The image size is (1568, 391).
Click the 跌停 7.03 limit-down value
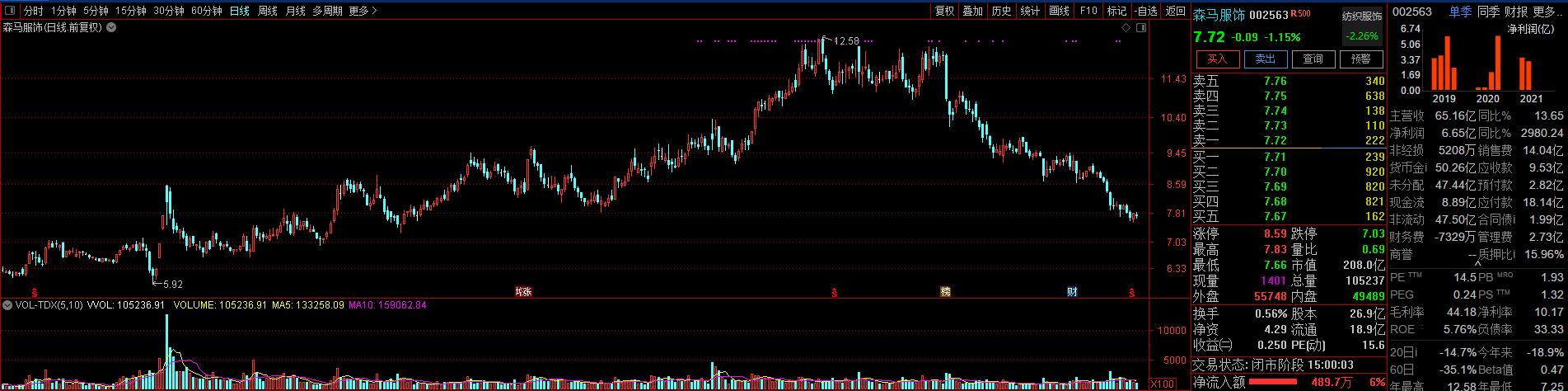click(x=1374, y=234)
